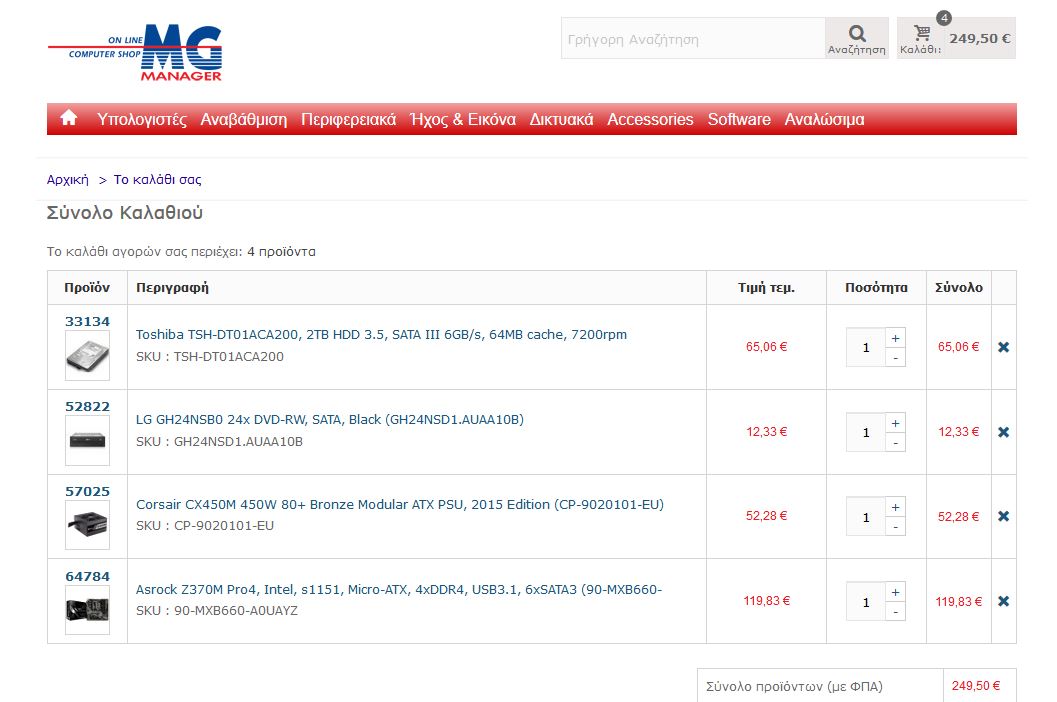Open the Ήχος & Εικόνα menu
The image size is (1057, 702).
click(463, 119)
